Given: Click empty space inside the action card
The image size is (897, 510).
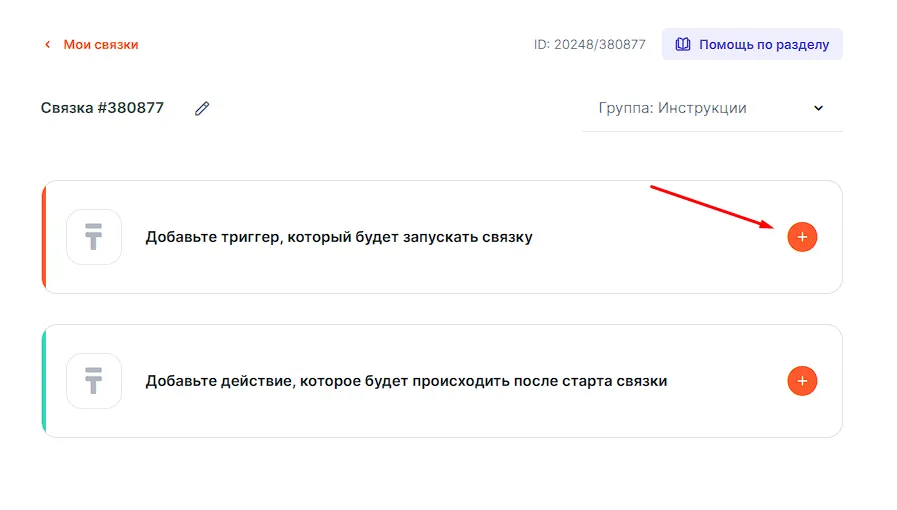Looking at the screenshot, I should point(720,410).
